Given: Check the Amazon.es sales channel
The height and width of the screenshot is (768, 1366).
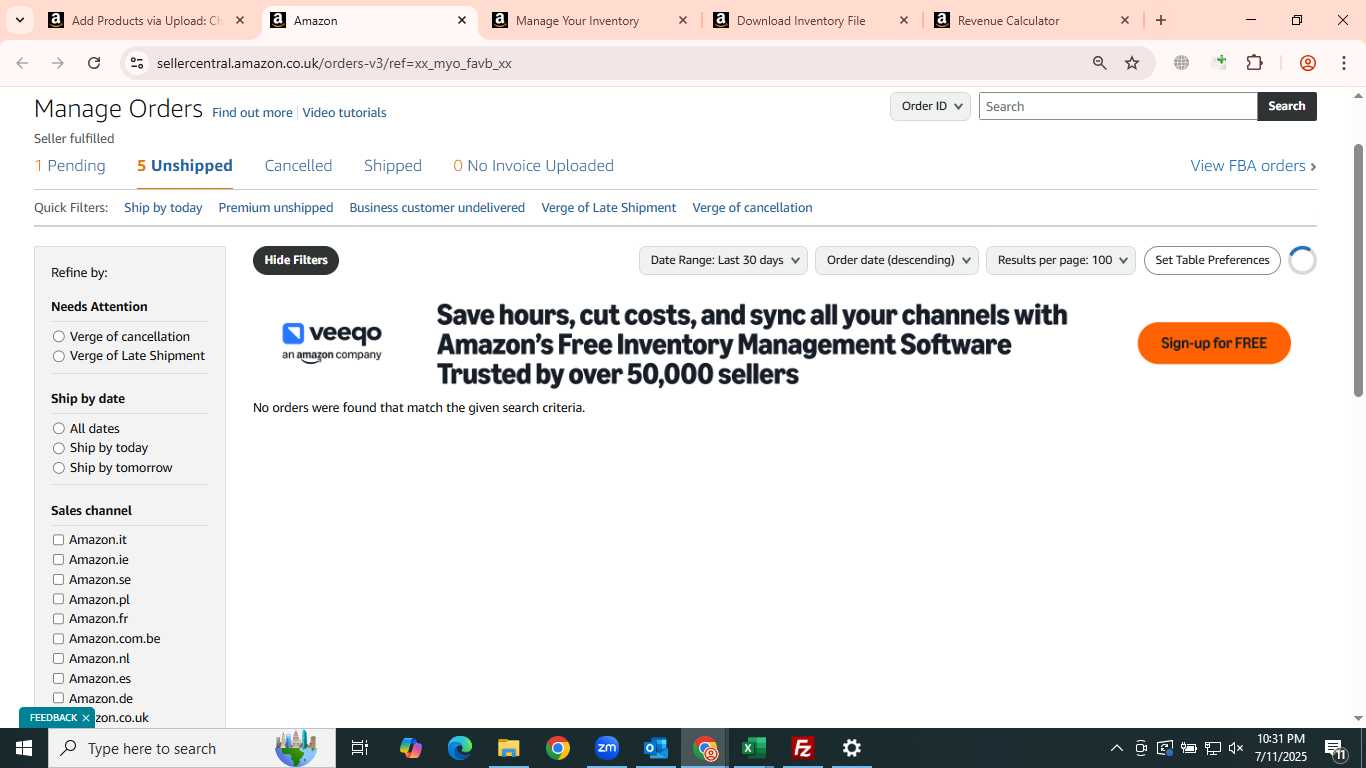Looking at the screenshot, I should (58, 679).
